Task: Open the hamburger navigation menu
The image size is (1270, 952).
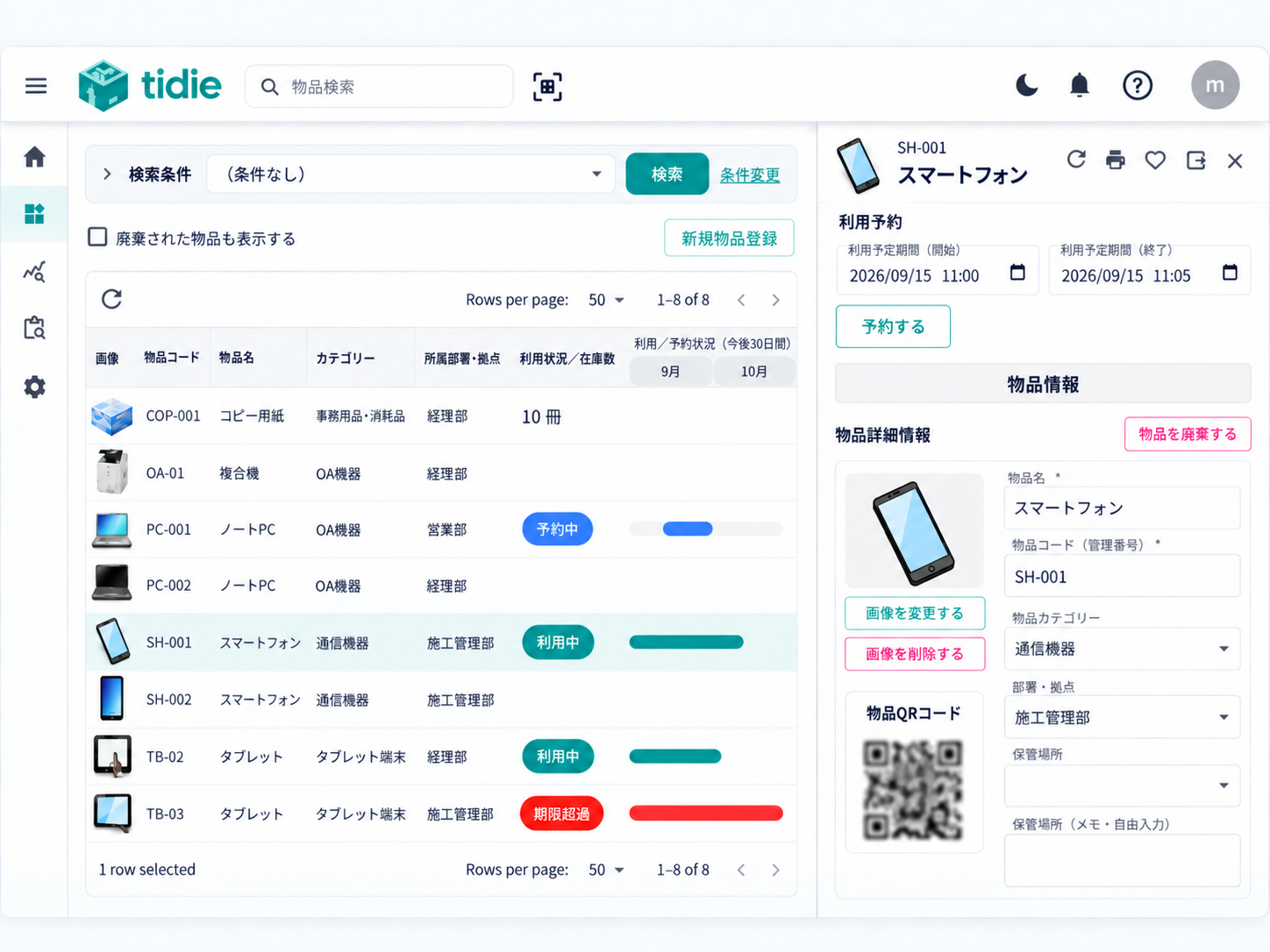Action: (36, 86)
